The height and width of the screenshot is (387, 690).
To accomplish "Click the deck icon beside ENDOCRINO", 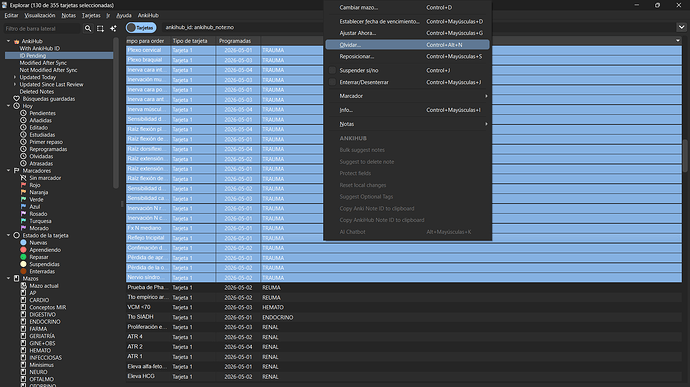I will pos(23,321).
